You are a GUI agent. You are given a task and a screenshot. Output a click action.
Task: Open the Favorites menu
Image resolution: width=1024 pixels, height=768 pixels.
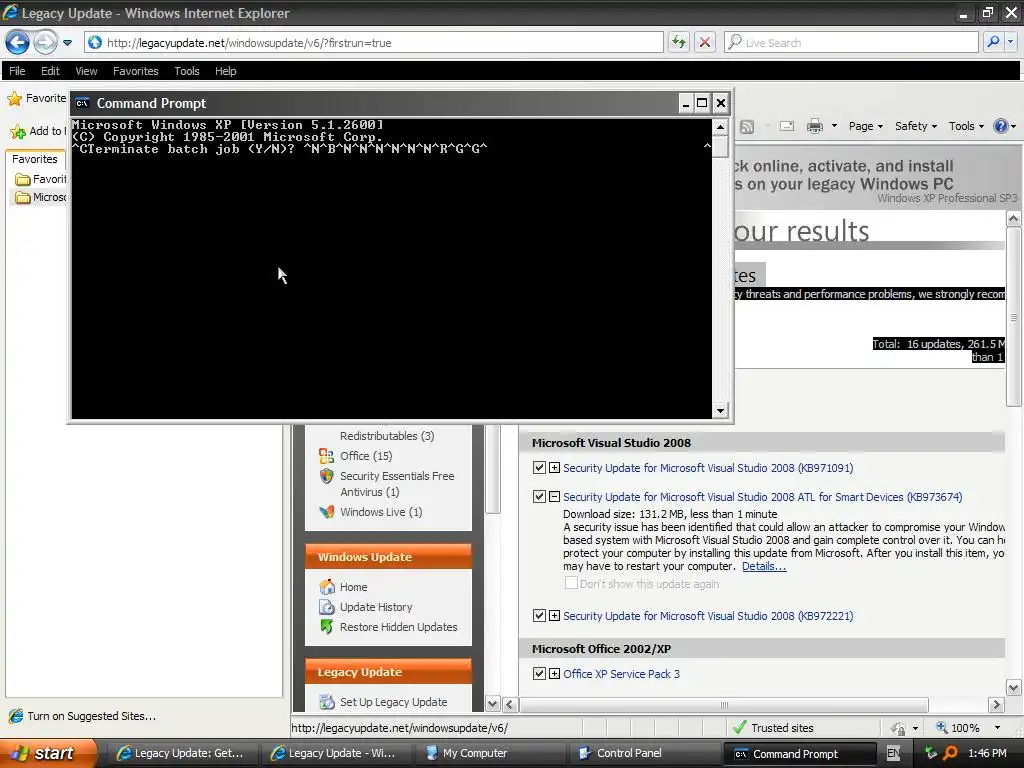click(136, 71)
